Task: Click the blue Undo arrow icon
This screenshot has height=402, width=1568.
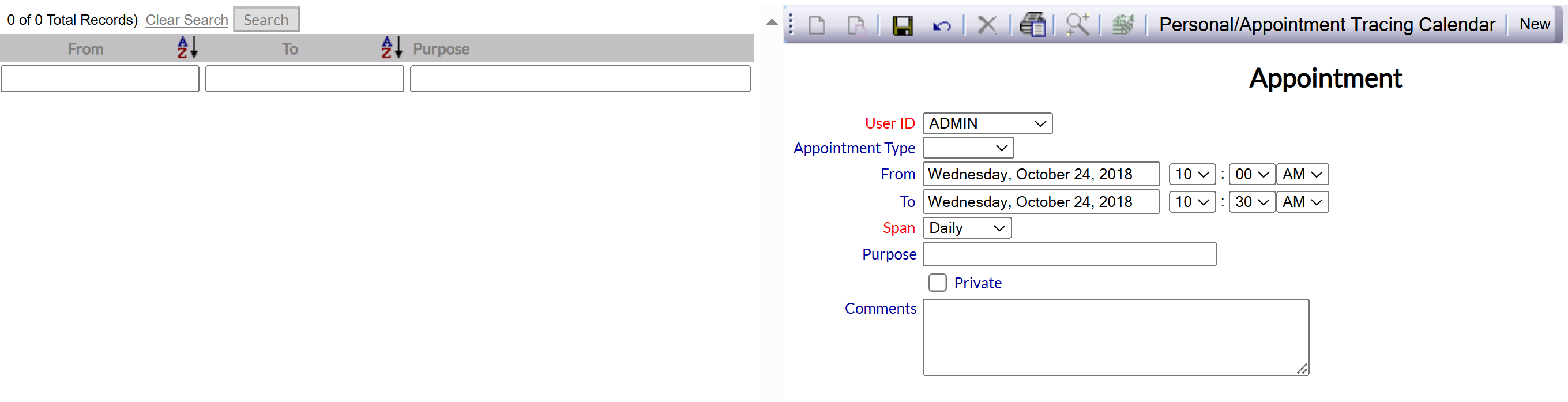Action: pos(941,25)
